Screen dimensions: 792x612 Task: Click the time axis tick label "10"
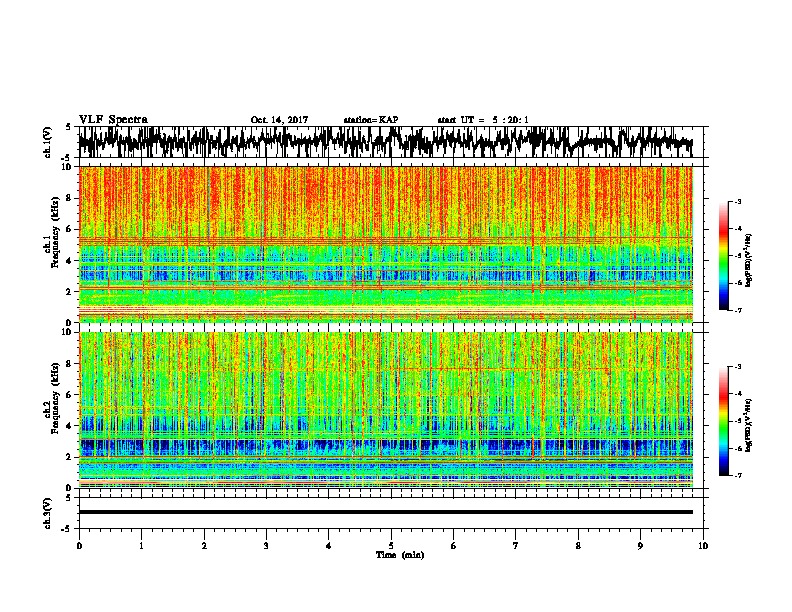tap(703, 545)
